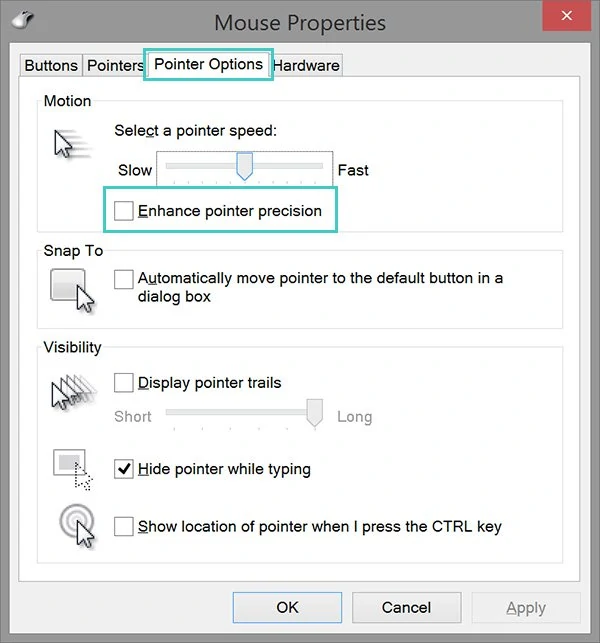Click the Snap To button-and-cursor icon

click(x=72, y=290)
